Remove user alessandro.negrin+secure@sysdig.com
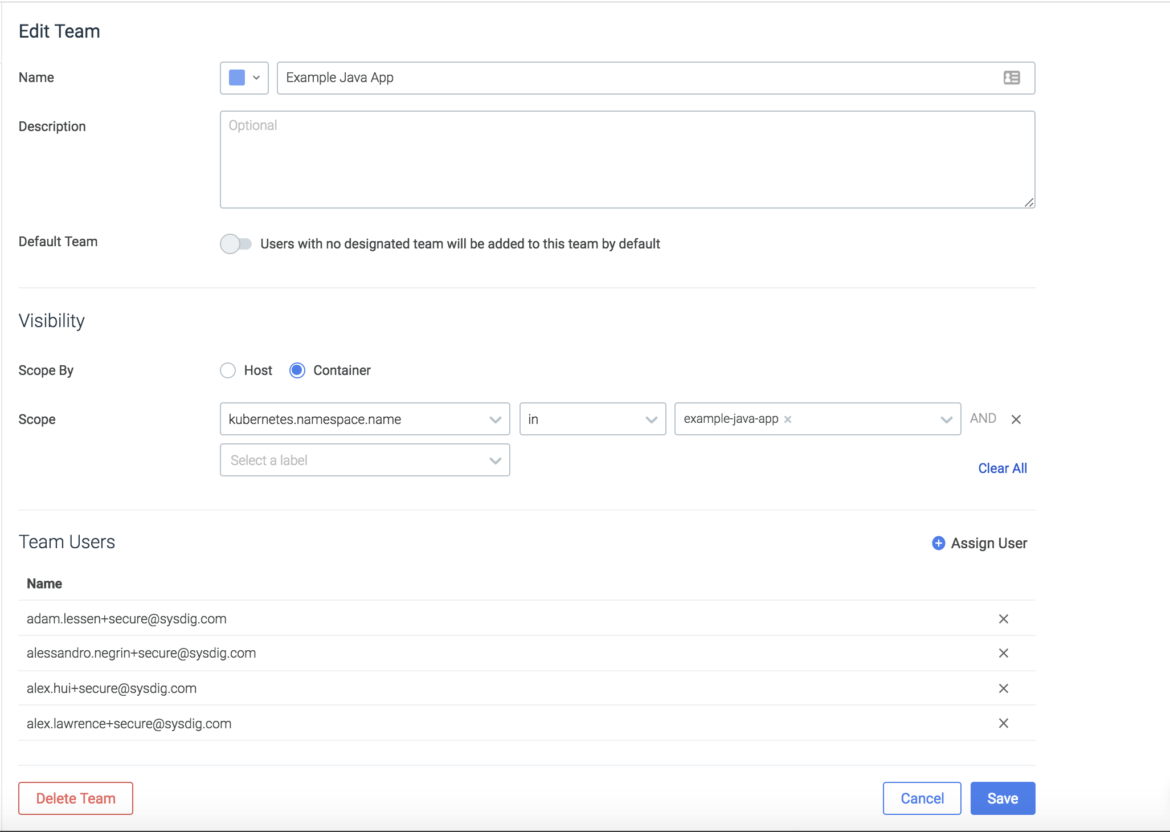The image size is (1170, 832). click(1003, 653)
